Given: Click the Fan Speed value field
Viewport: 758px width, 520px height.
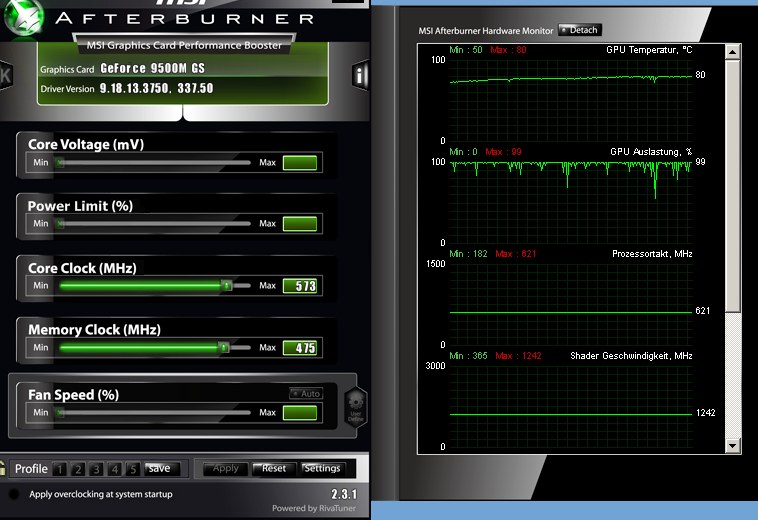Looking at the screenshot, I should pos(300,413).
